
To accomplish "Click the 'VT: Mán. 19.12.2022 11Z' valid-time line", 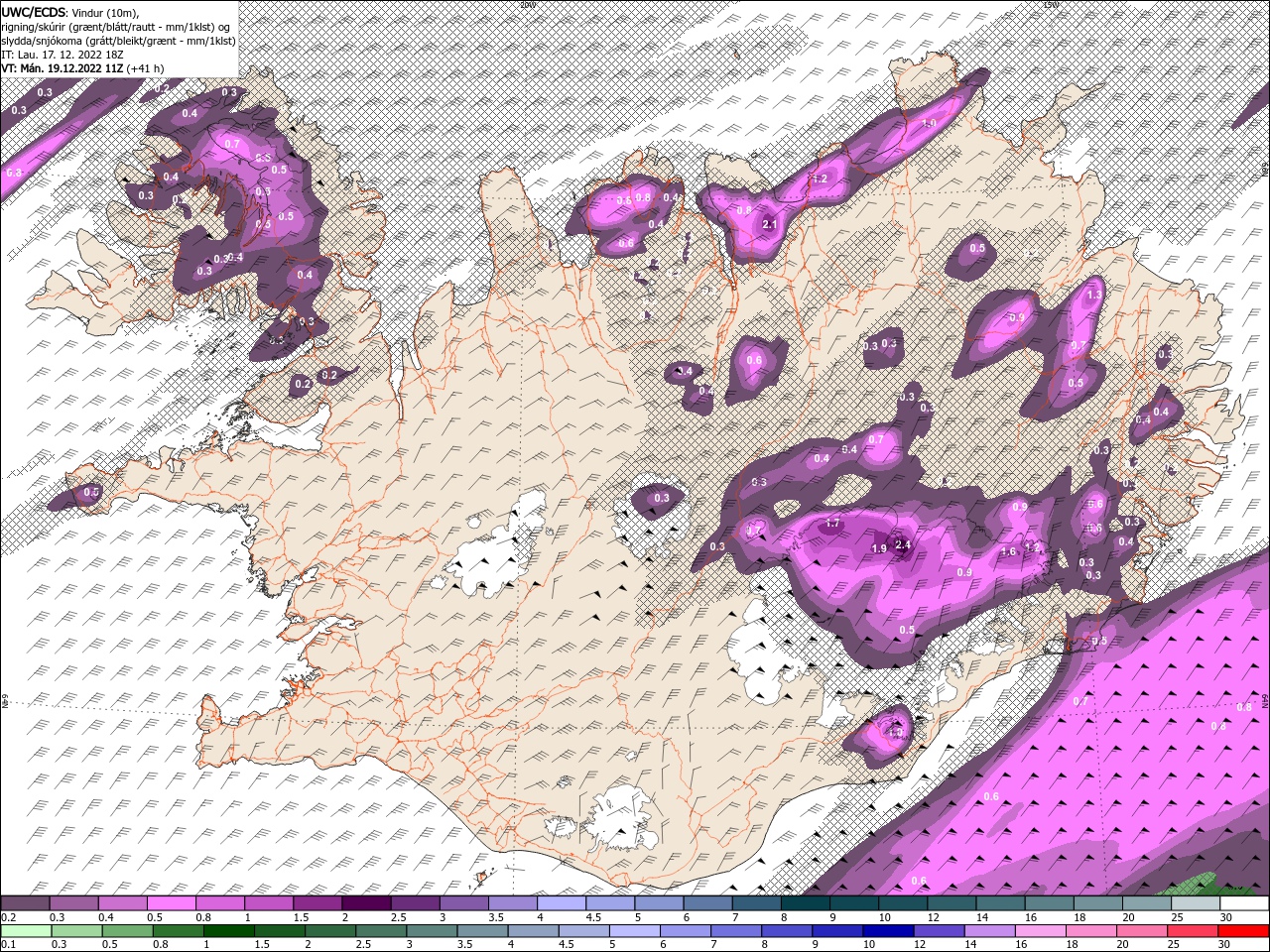I will point(62,68).
